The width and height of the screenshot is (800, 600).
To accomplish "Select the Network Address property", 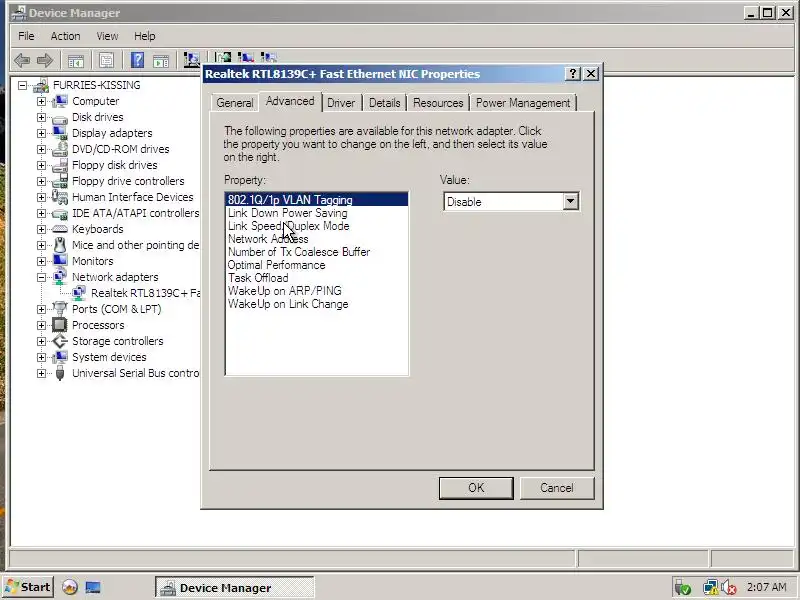I will [316, 239].
